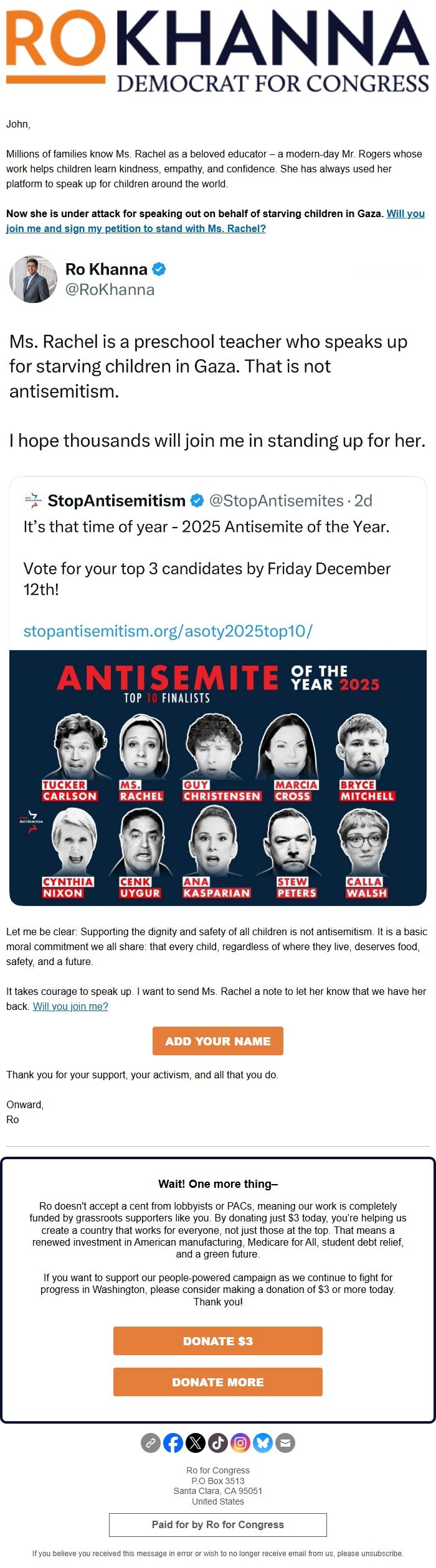This screenshot has width=436, height=1568.
Task: Click the @RoKhanna Twitter handle
Action: click(x=110, y=289)
